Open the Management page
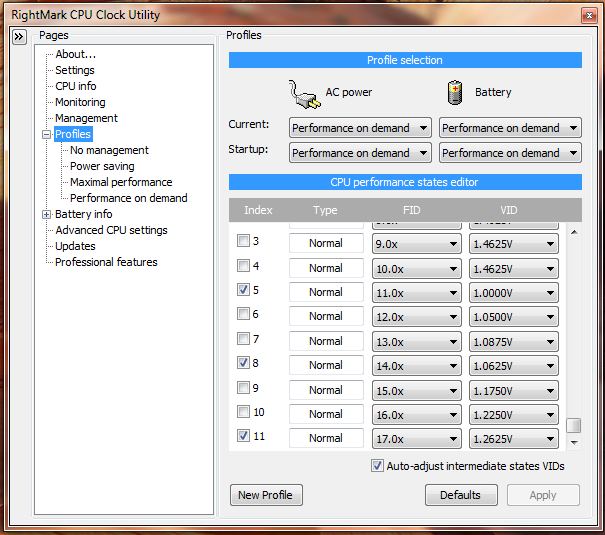The width and height of the screenshot is (605, 535). (86, 118)
